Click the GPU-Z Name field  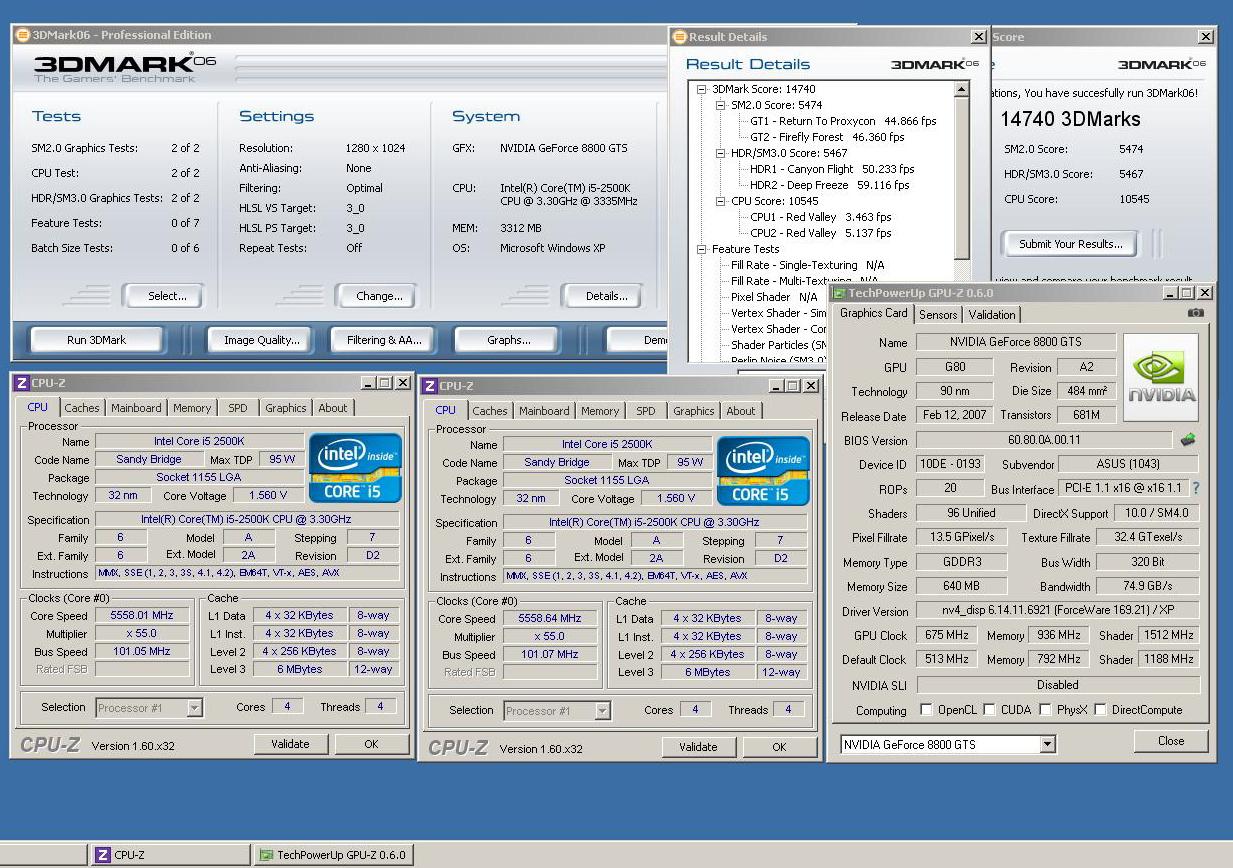[x=1016, y=342]
